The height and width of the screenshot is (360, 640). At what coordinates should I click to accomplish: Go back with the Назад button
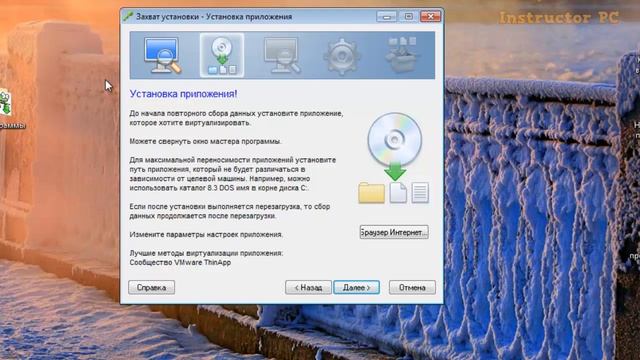pyautogui.click(x=308, y=287)
